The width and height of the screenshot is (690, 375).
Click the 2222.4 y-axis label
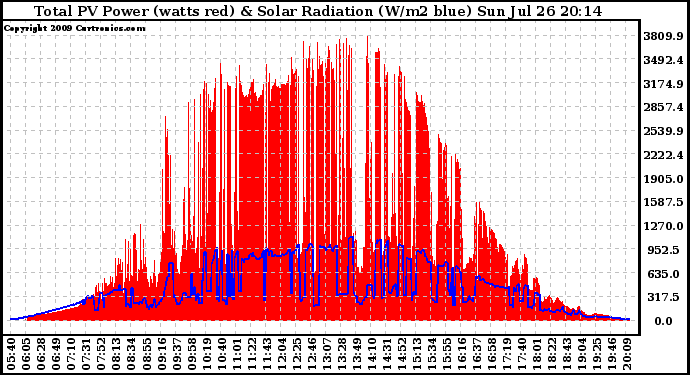coord(663,155)
